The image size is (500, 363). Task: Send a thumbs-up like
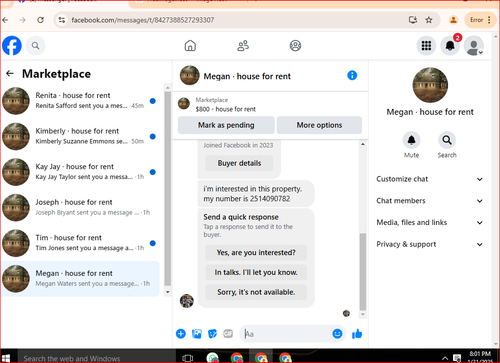(x=357, y=334)
